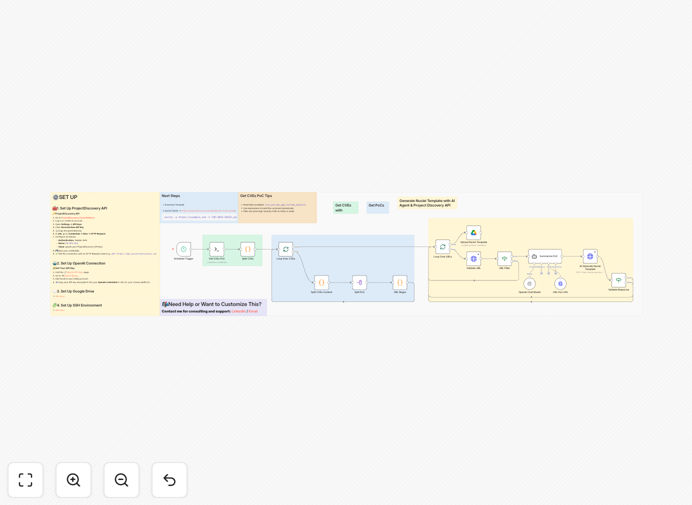Viewport: 692px width, 505px height.
Task: Select the Split CVEs code node
Action: tap(248, 249)
